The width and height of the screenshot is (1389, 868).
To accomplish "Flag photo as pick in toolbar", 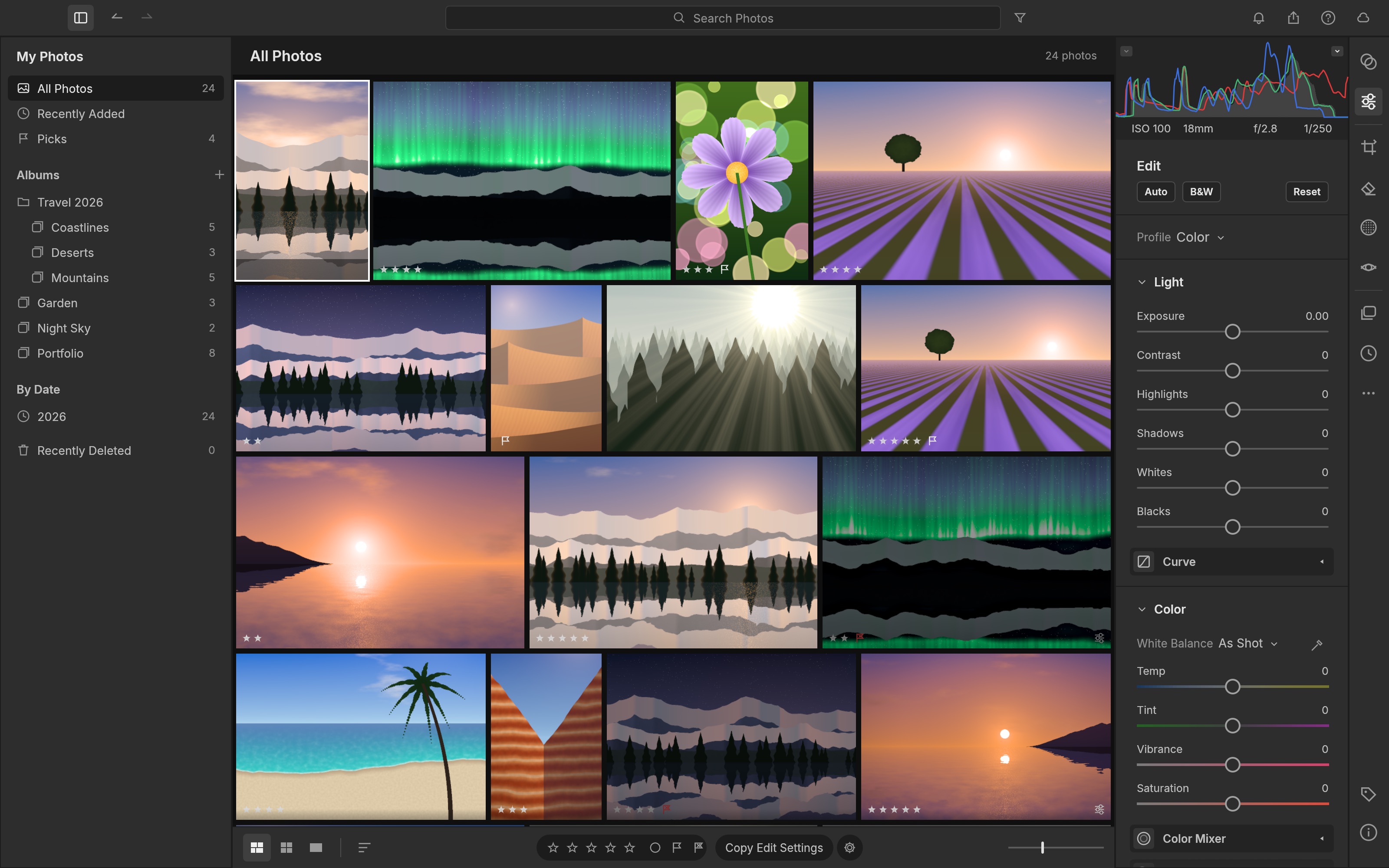I will tap(677, 847).
